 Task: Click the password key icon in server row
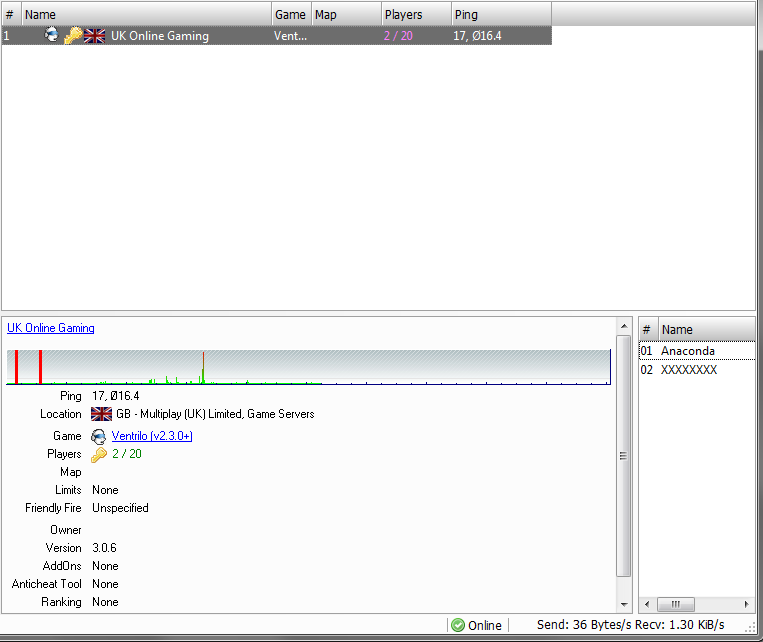[73, 36]
